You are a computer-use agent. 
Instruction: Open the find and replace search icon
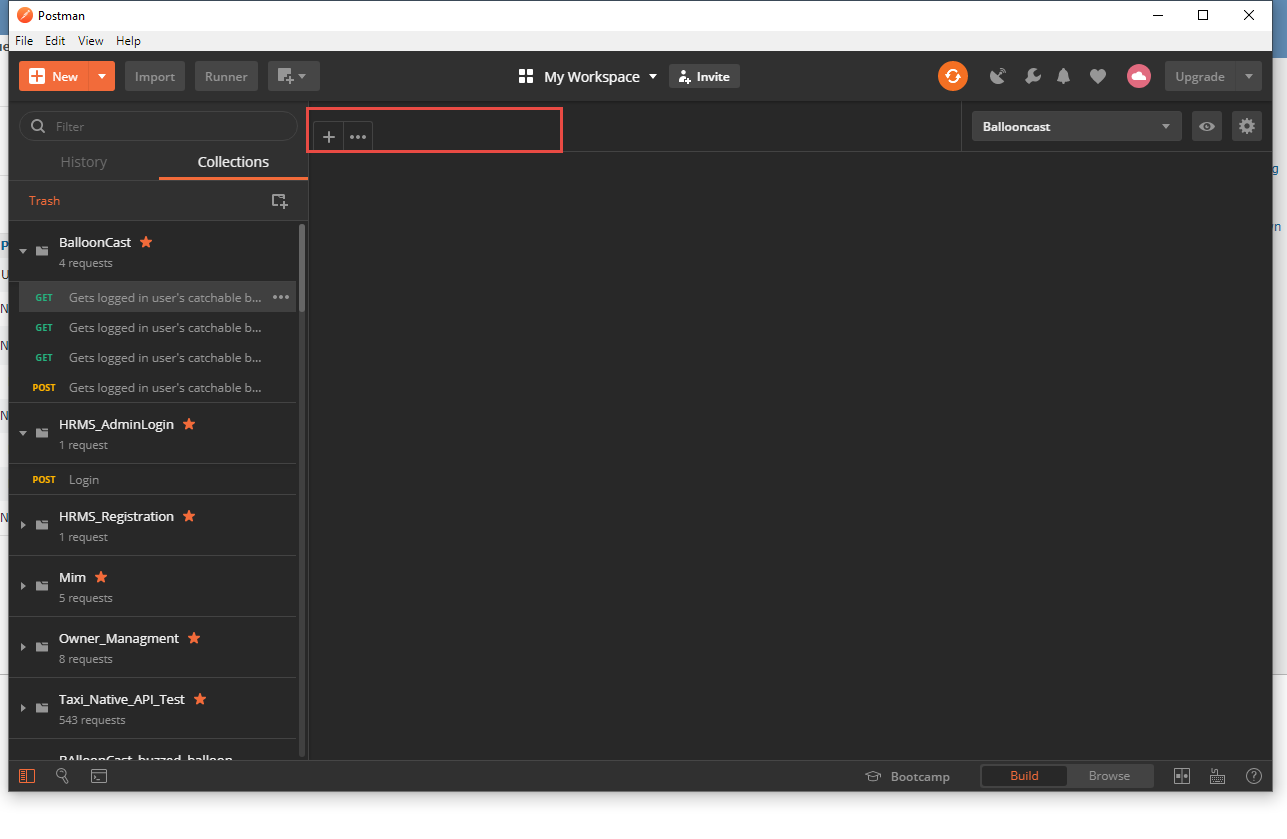[63, 776]
